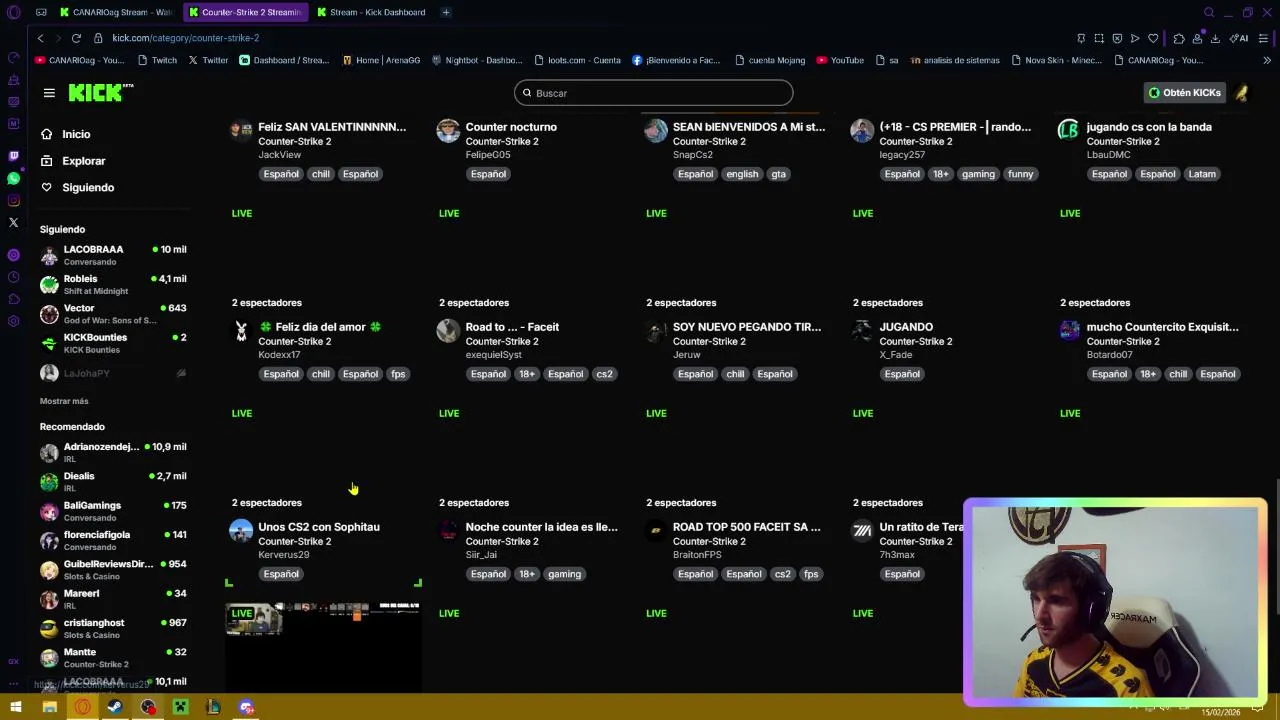The height and width of the screenshot is (720, 1280).
Task: Open WhatsApp in the Opera sidebar
Action: 13,178
